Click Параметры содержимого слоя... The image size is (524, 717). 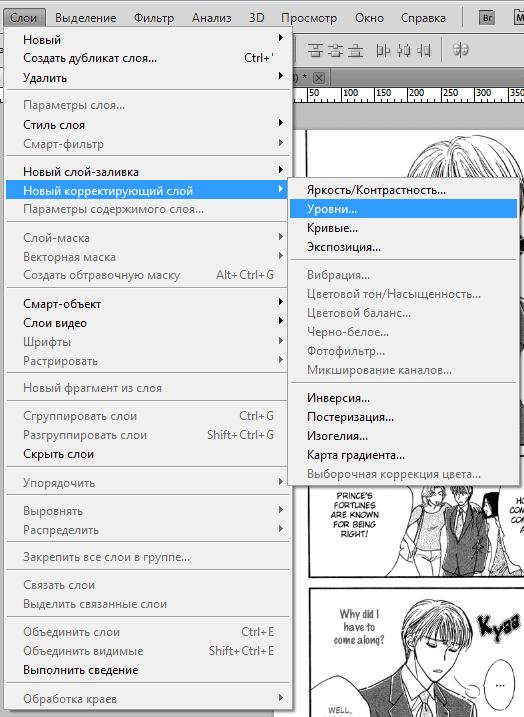click(x=148, y=209)
